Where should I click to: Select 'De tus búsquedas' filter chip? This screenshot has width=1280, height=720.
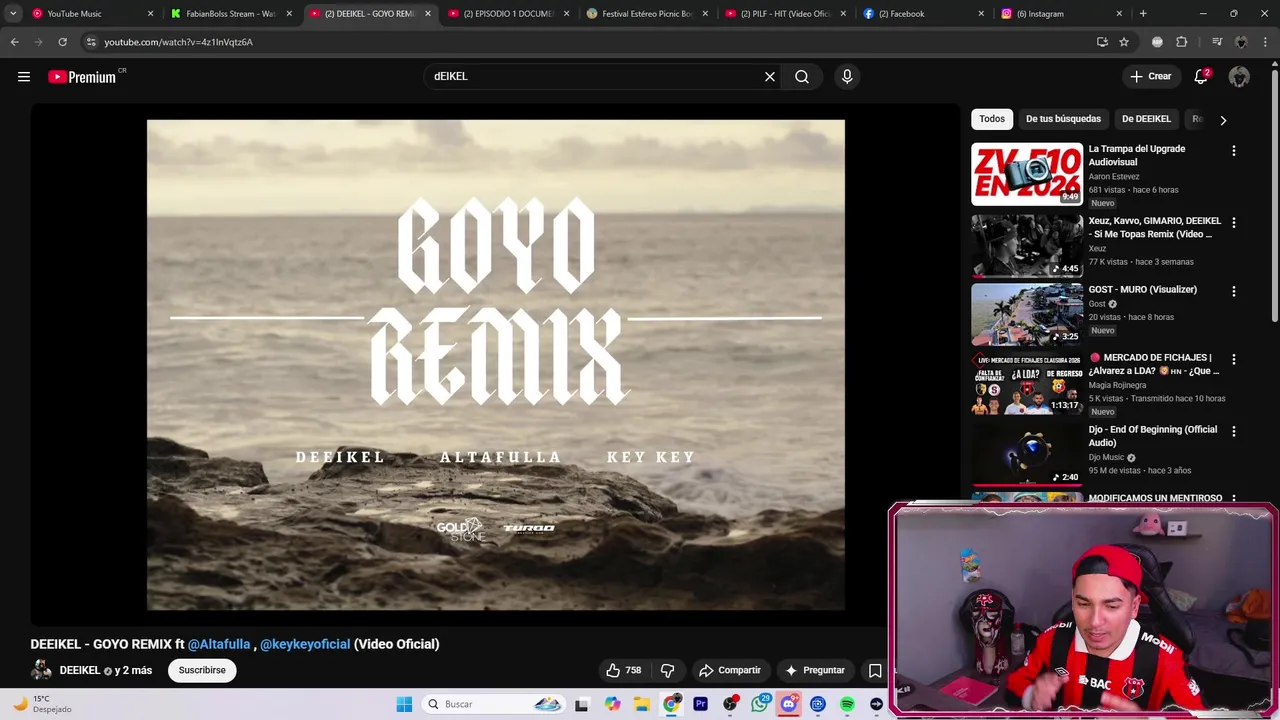tap(1063, 119)
